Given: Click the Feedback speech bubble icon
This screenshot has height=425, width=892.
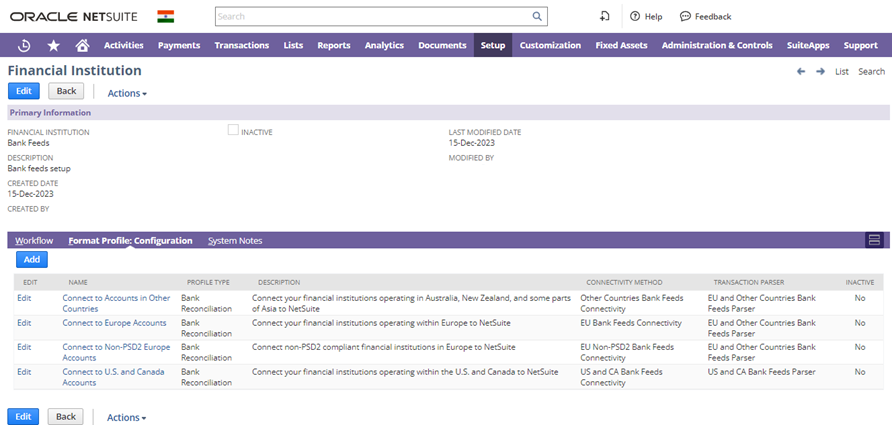Looking at the screenshot, I should coord(685,16).
